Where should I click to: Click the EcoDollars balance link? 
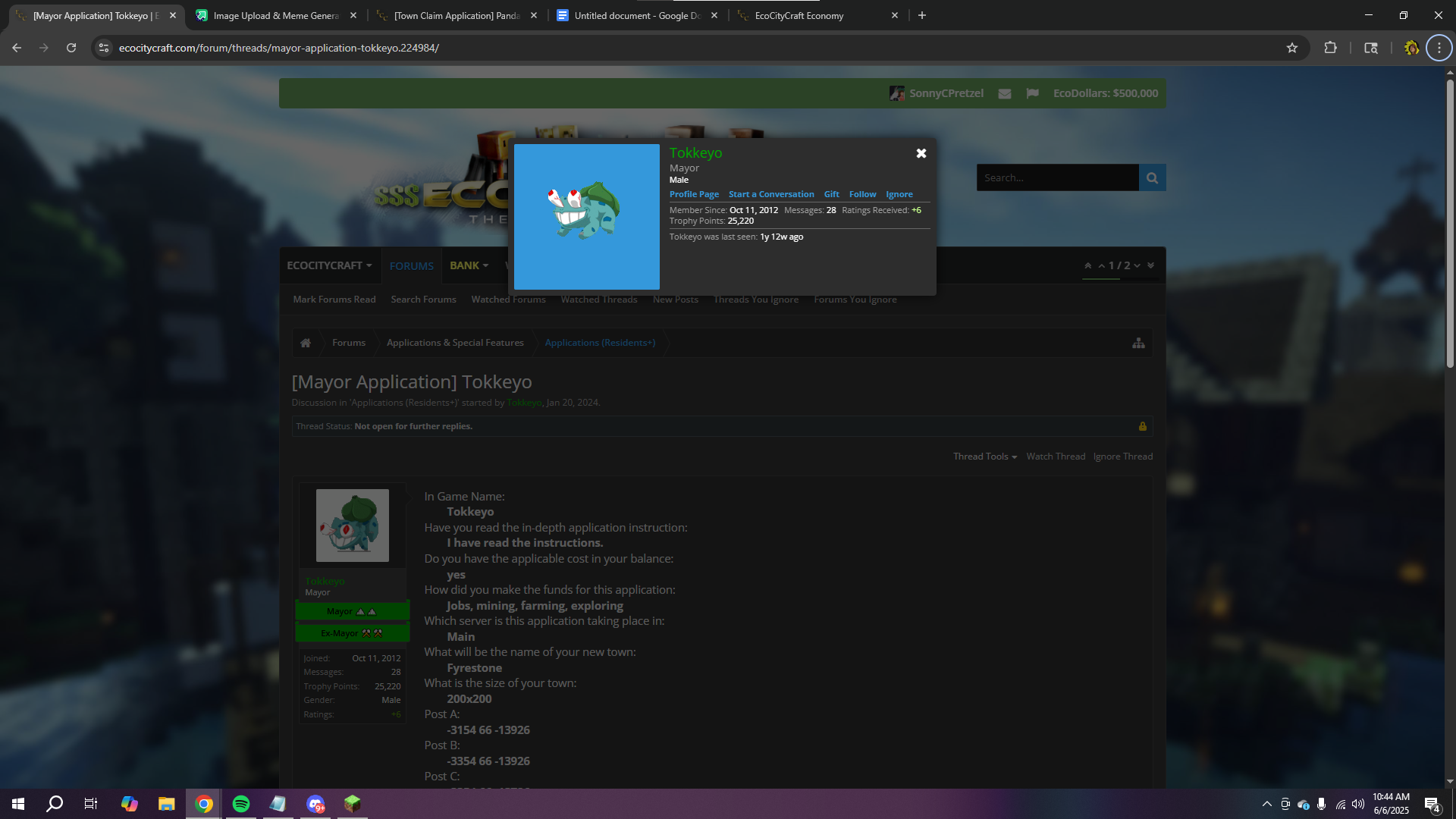tap(1106, 93)
